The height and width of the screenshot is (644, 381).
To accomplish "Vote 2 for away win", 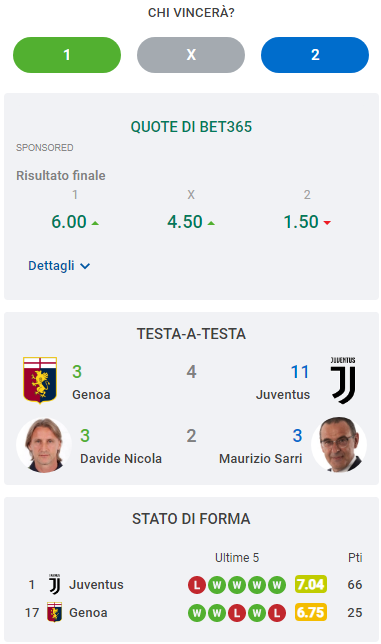I will point(315,55).
